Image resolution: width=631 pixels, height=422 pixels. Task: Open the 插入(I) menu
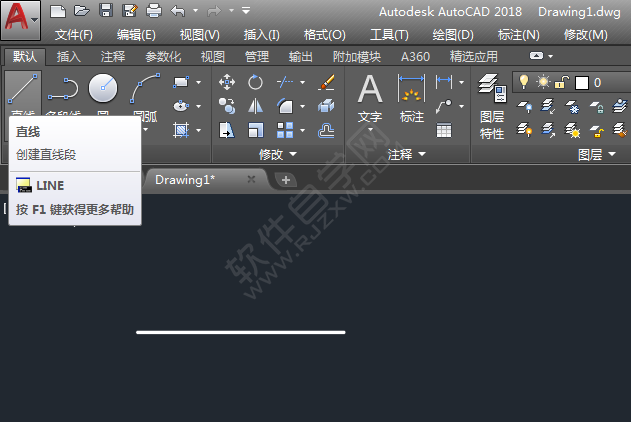click(x=262, y=35)
